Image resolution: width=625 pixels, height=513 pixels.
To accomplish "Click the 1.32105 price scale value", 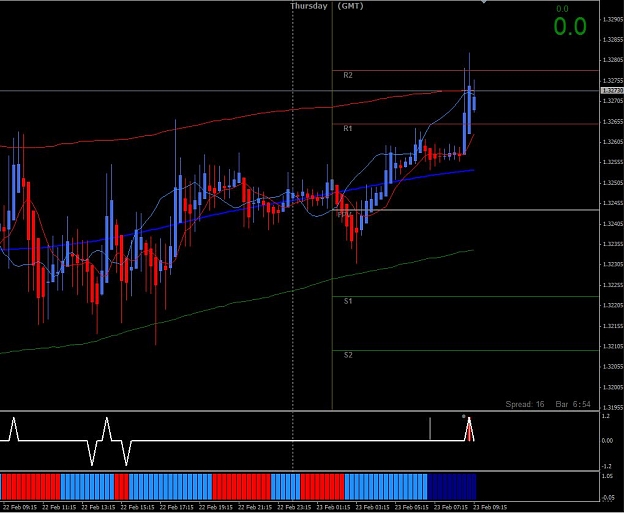I will 613,346.
